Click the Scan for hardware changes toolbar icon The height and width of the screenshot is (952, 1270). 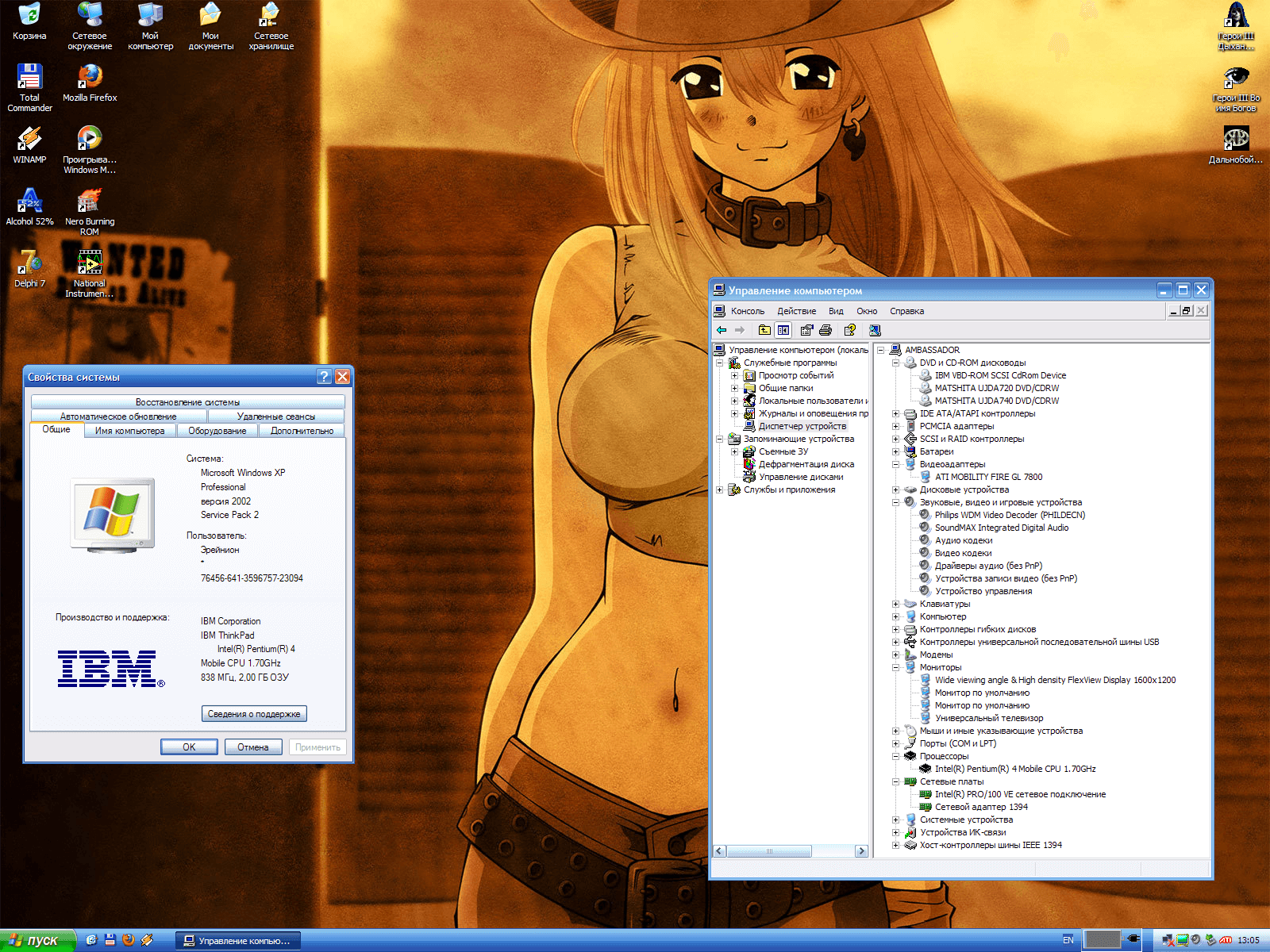pyautogui.click(x=875, y=330)
